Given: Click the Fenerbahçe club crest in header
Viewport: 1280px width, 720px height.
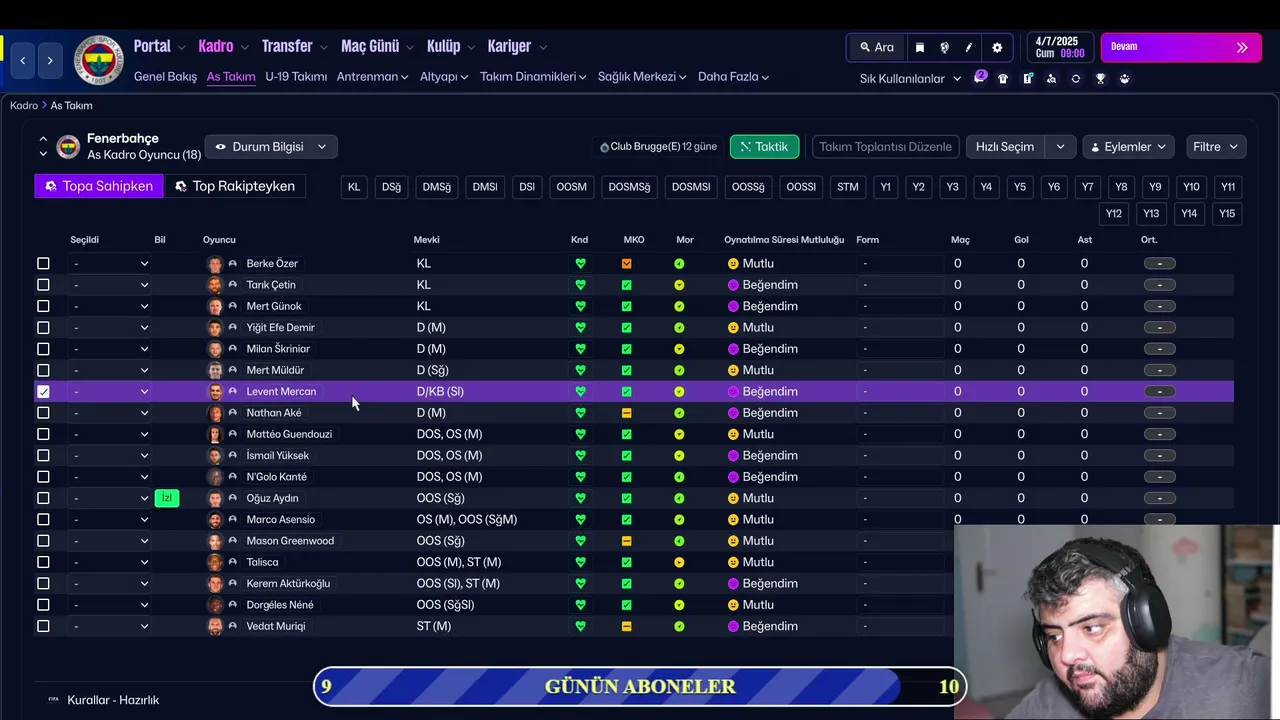Looking at the screenshot, I should (x=98, y=60).
